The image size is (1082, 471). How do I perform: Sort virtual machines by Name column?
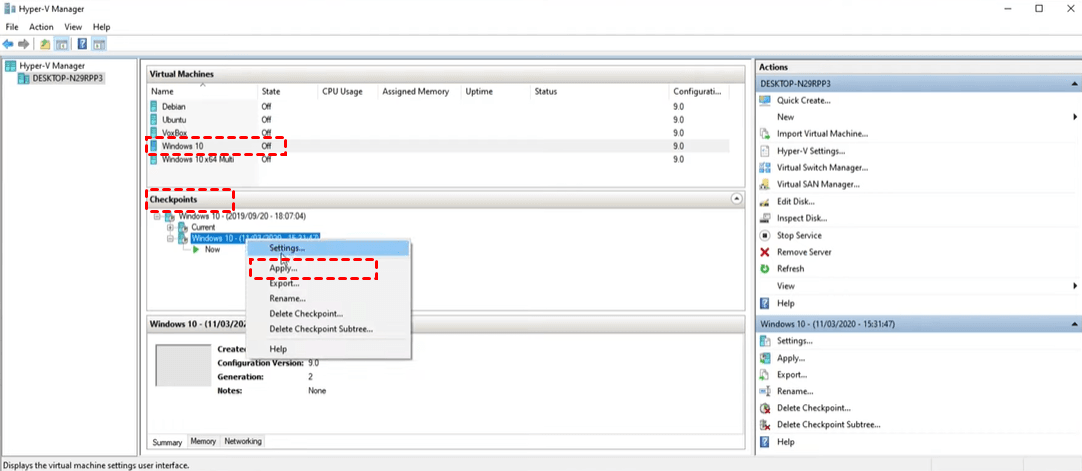point(203,91)
